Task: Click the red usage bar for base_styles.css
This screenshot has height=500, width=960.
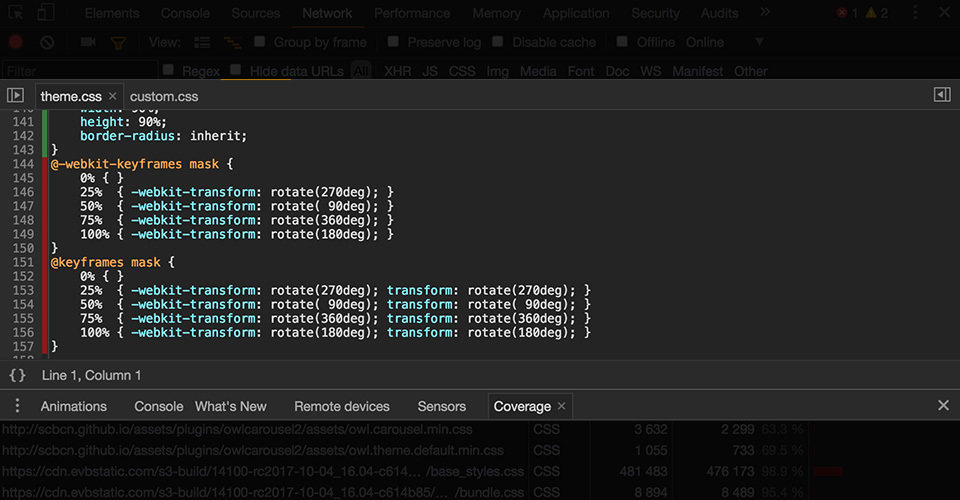Action: [828, 471]
